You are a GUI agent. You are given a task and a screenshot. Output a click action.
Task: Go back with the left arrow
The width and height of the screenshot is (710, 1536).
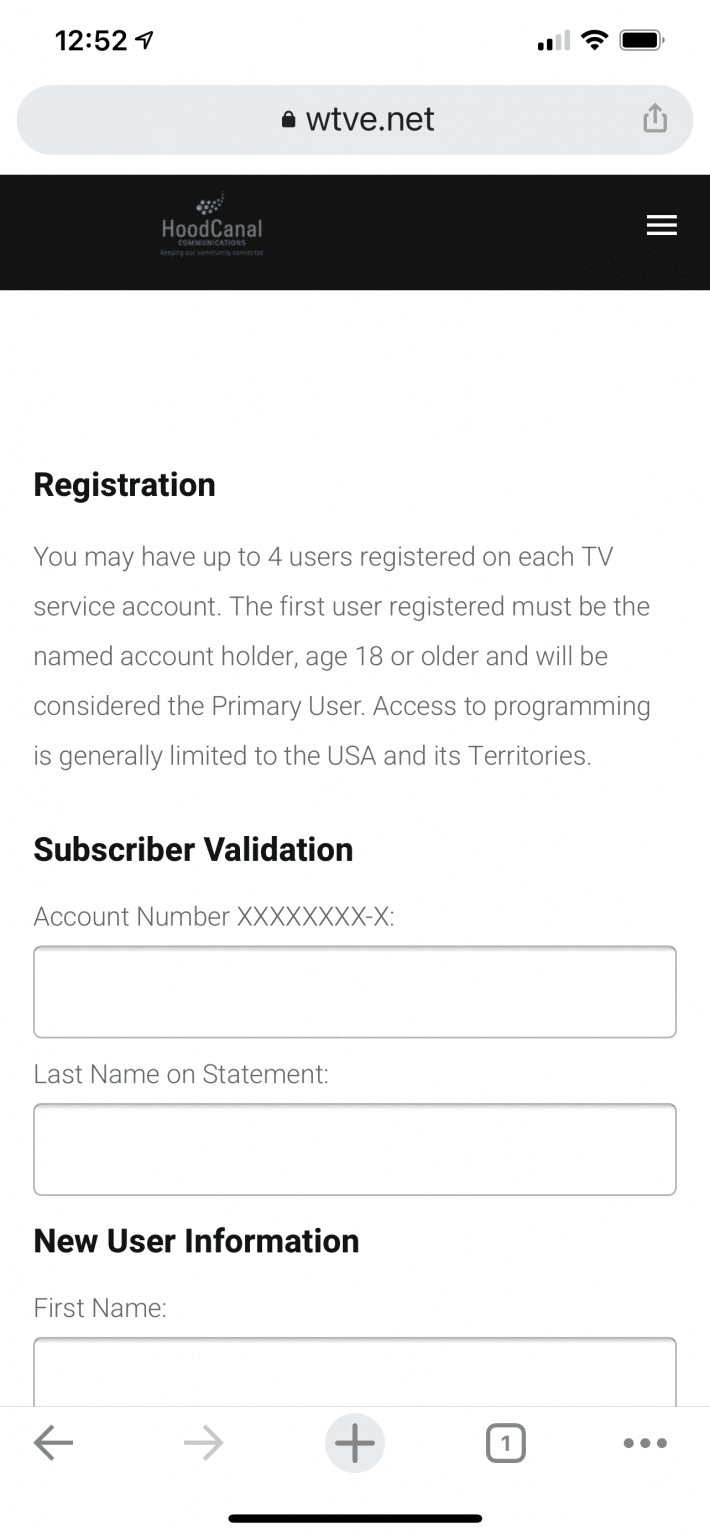pyautogui.click(x=53, y=1443)
